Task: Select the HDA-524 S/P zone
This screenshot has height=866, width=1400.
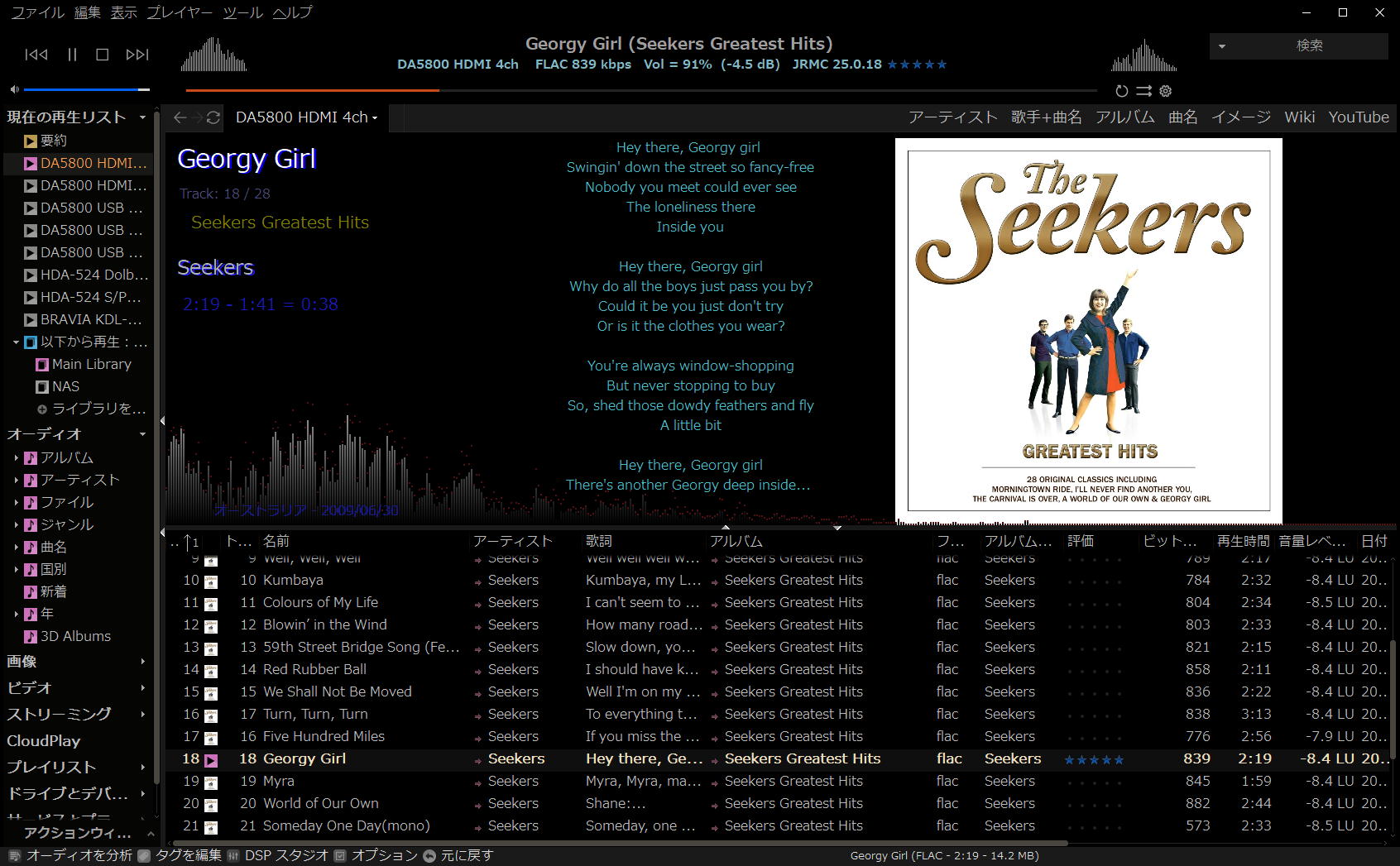Action: pos(83,297)
